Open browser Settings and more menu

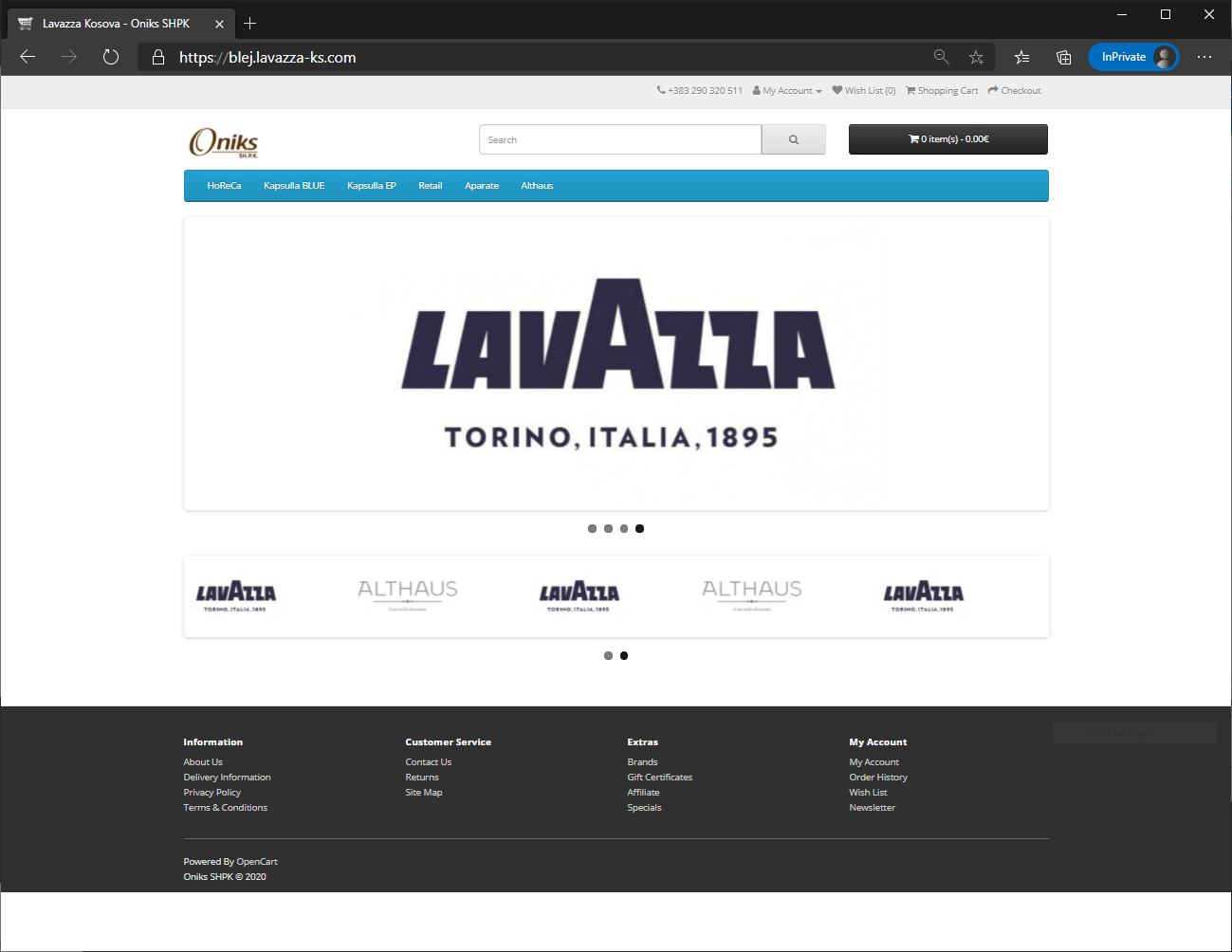pyautogui.click(x=1204, y=57)
